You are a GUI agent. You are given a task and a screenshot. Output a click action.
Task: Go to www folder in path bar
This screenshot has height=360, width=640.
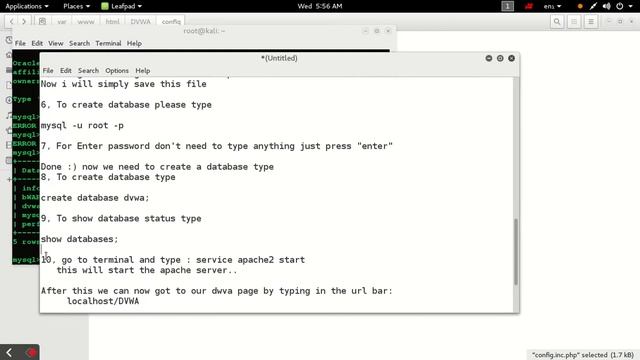click(x=86, y=22)
